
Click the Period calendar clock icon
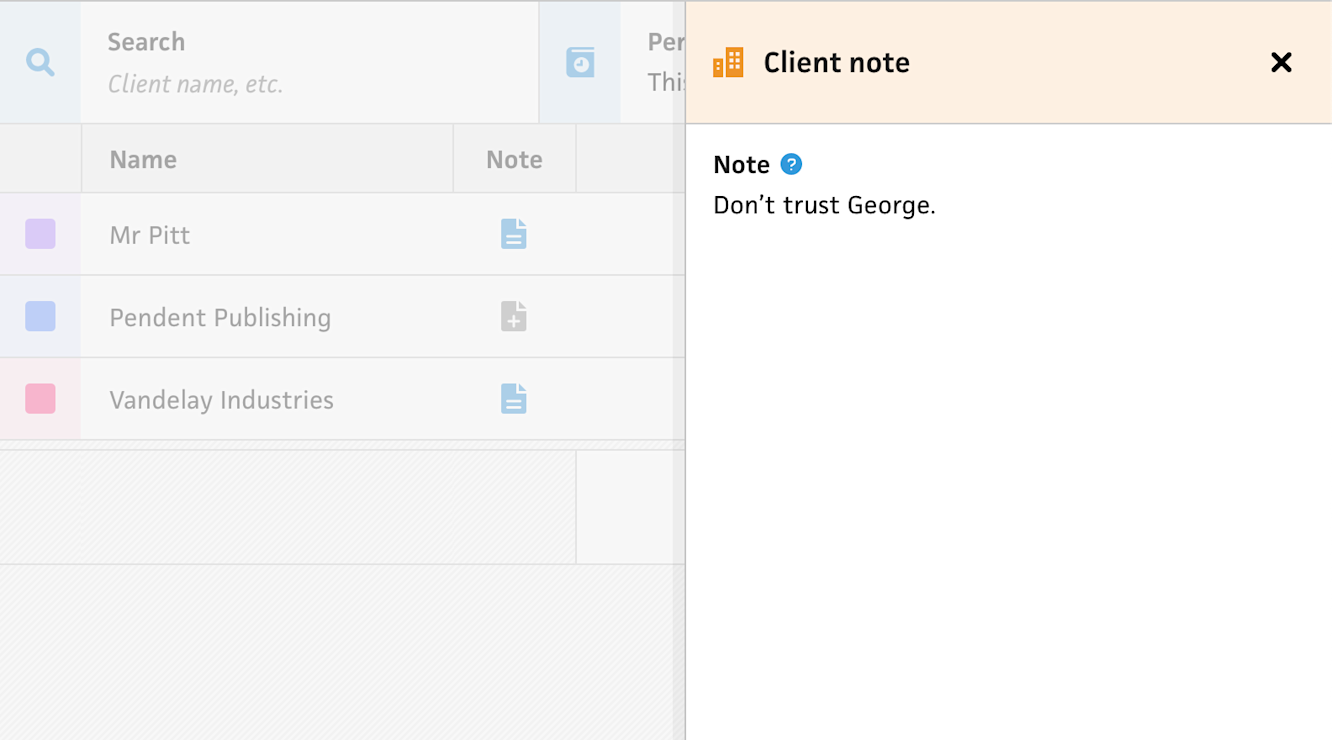click(580, 63)
